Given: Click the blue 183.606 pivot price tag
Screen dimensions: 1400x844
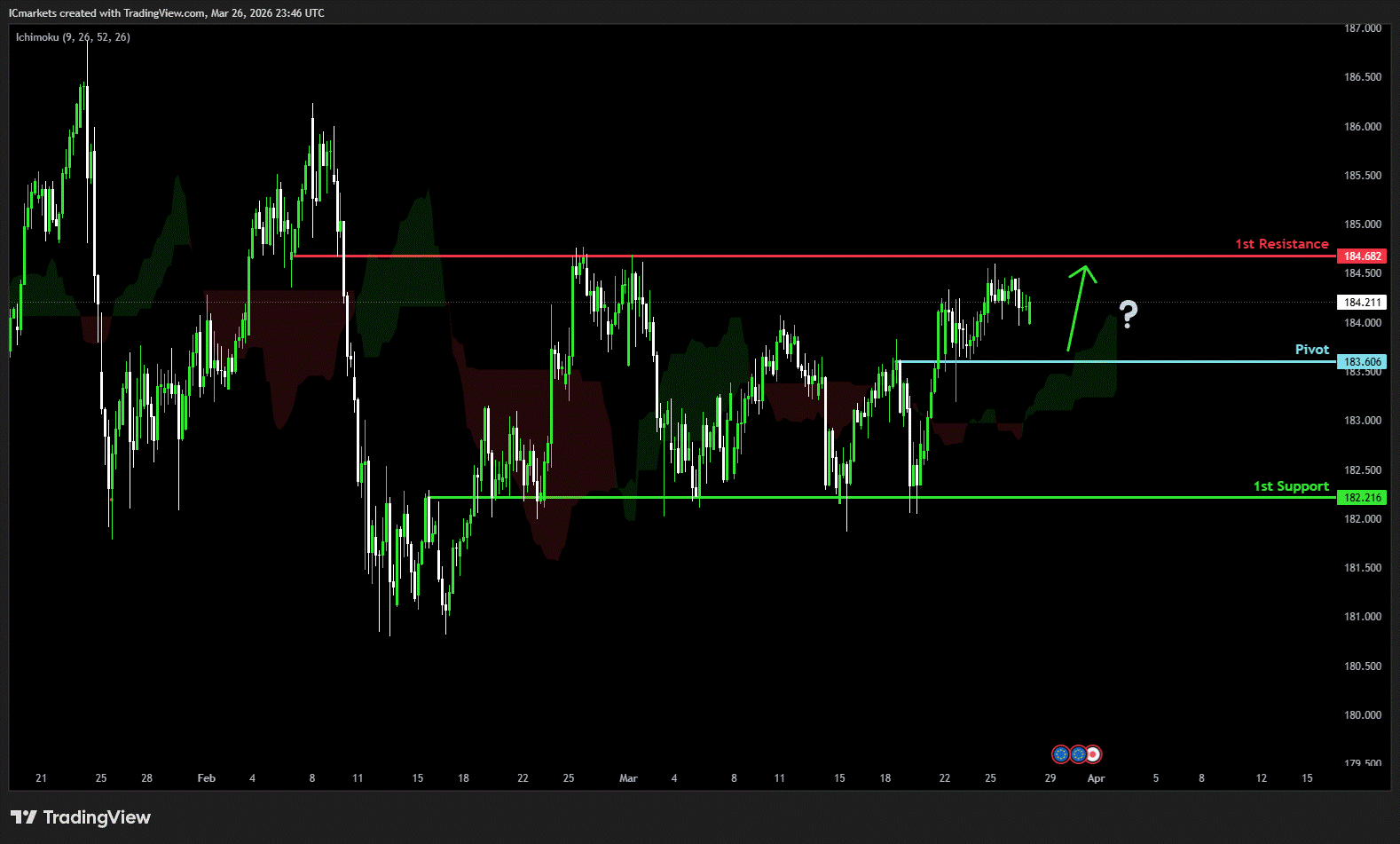Looking at the screenshot, I should (x=1362, y=362).
